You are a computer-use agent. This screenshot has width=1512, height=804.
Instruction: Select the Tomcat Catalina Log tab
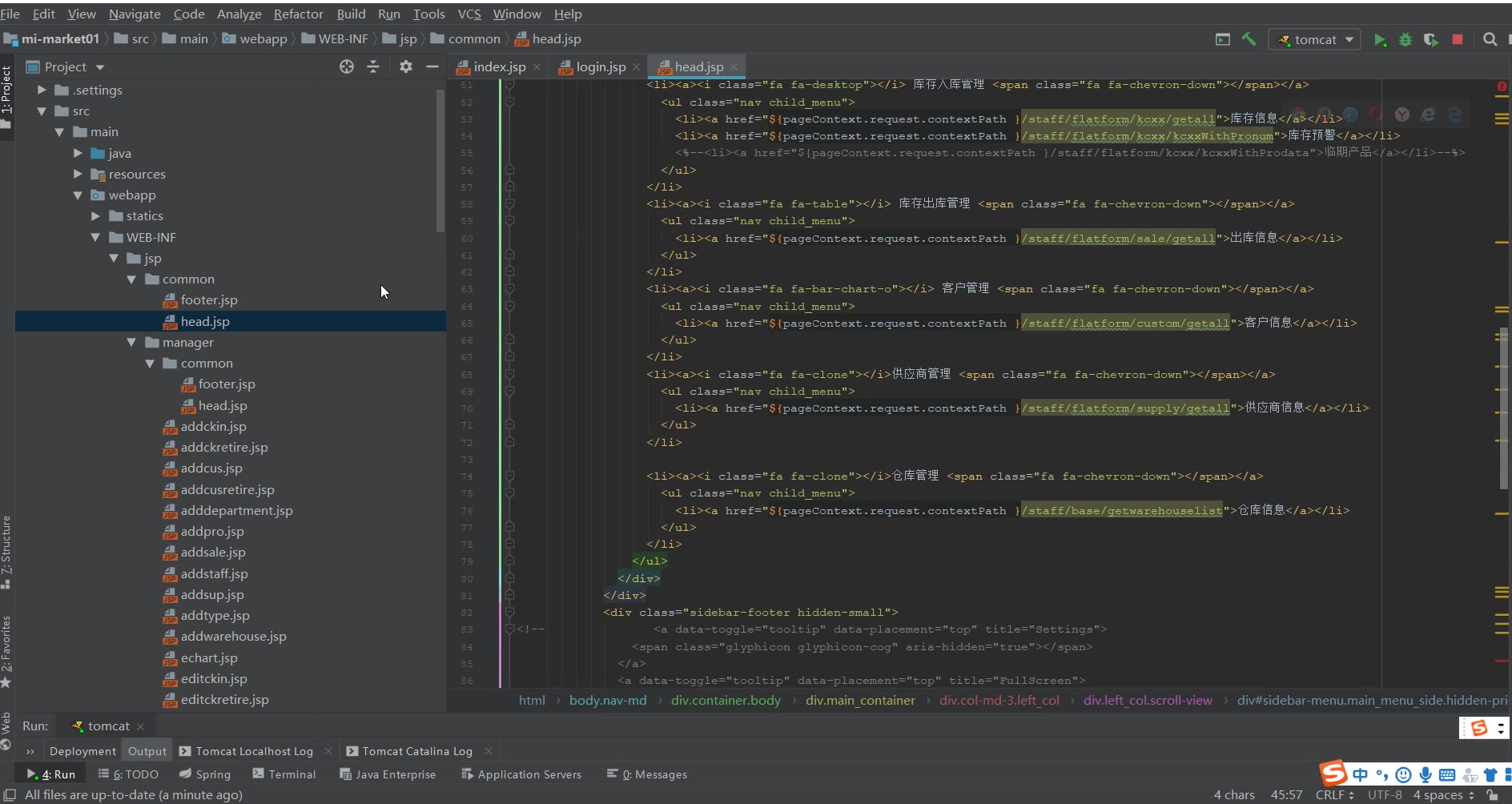[x=416, y=751]
